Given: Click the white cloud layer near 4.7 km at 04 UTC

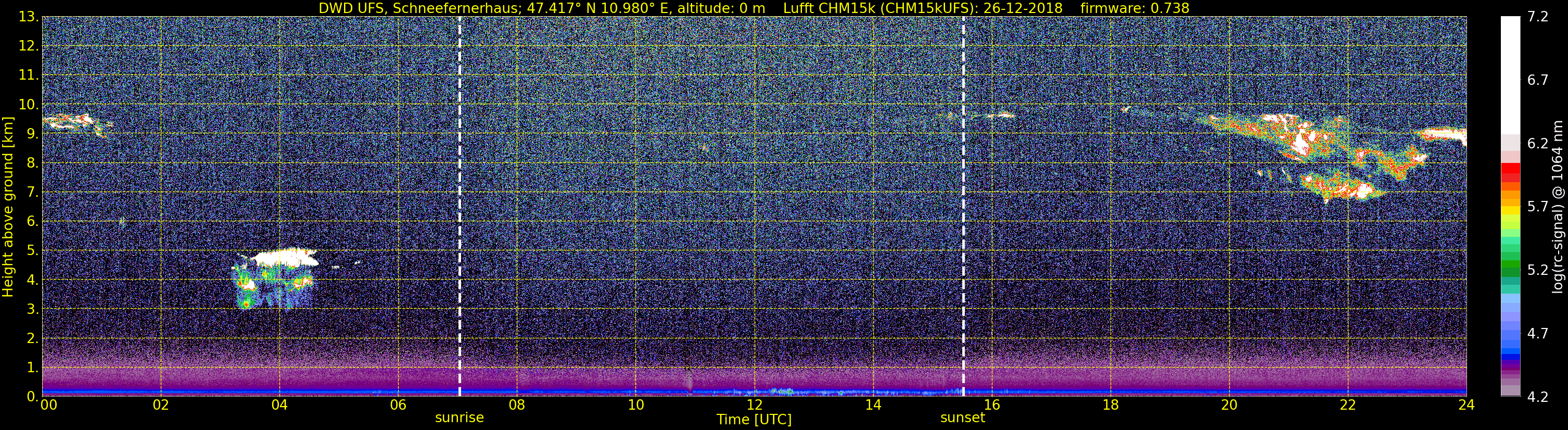Looking at the screenshot, I should [x=285, y=258].
